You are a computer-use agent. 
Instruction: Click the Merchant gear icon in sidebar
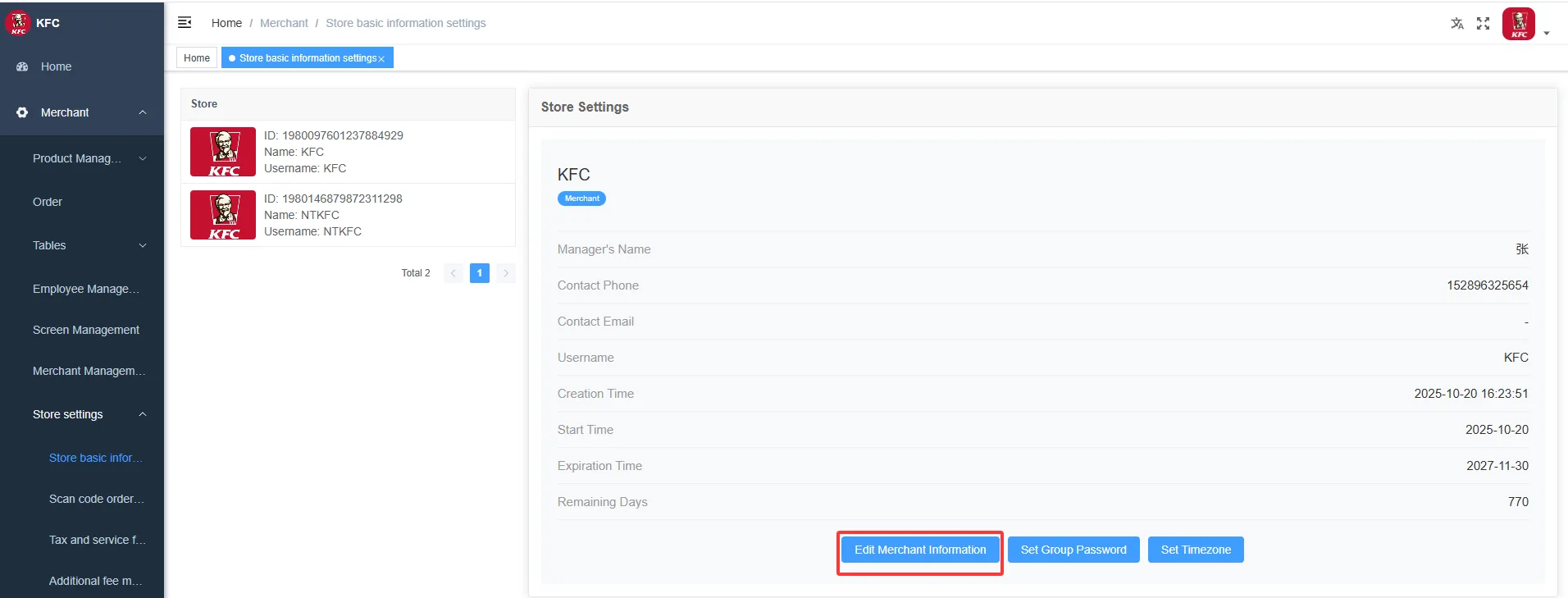click(x=22, y=112)
